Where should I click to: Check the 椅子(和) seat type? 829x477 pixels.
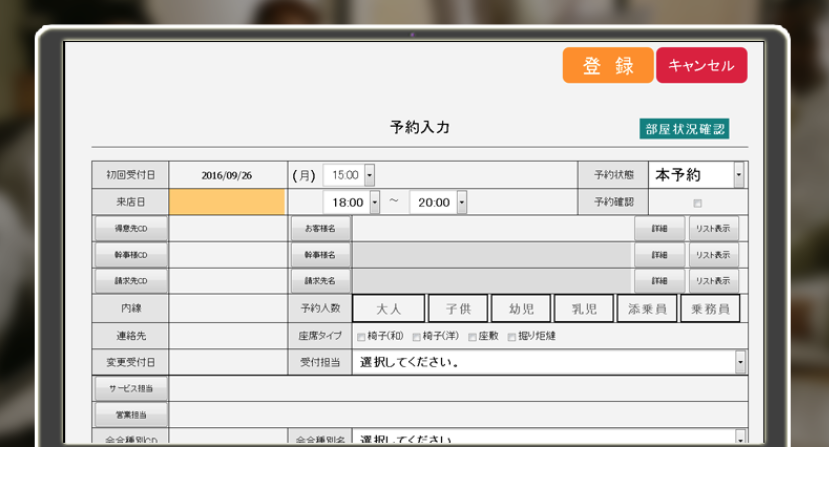pos(361,337)
